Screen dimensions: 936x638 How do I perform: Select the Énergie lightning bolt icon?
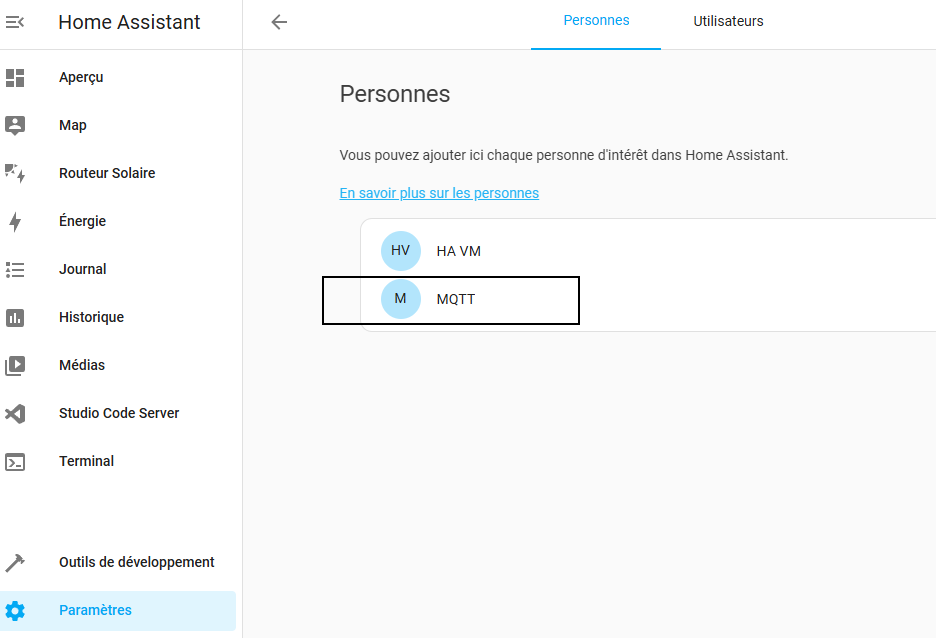[x=15, y=221]
